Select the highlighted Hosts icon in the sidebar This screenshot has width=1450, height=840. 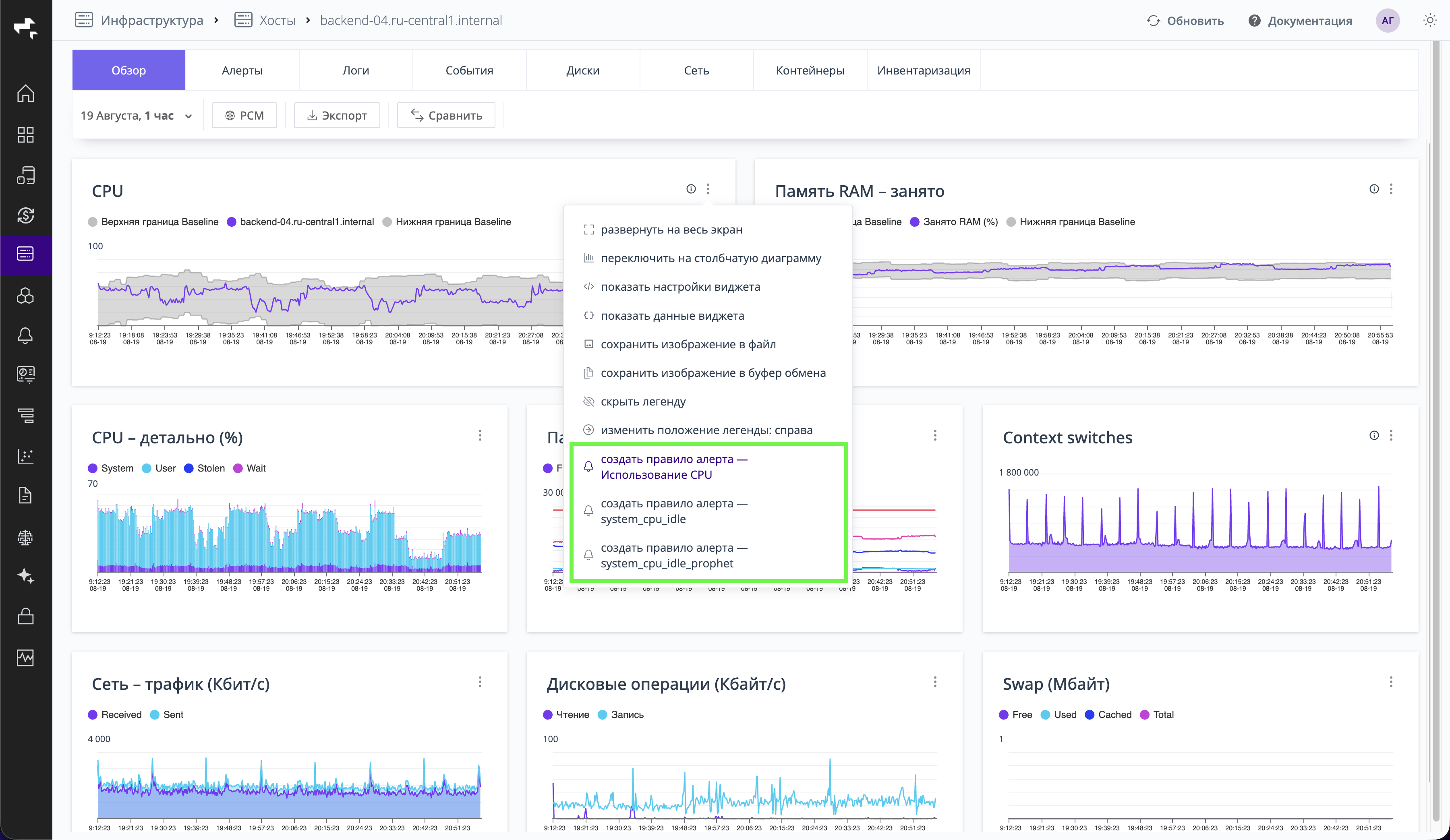point(25,254)
